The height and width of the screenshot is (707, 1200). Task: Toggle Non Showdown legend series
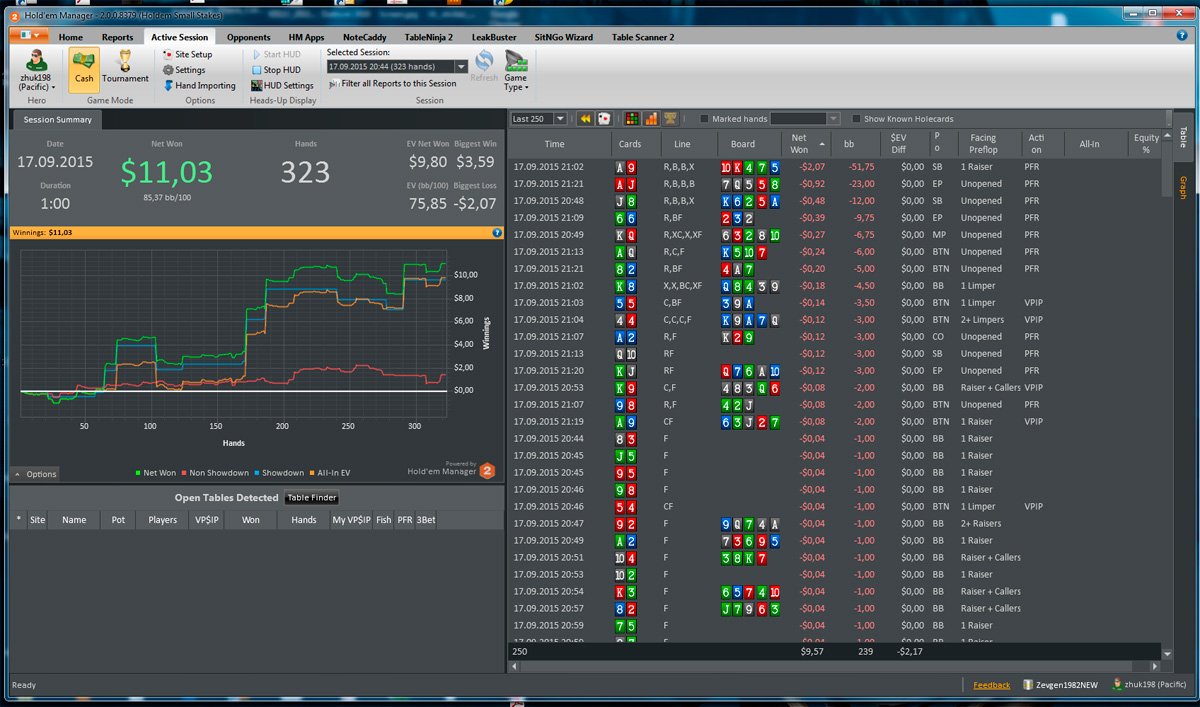[215, 473]
